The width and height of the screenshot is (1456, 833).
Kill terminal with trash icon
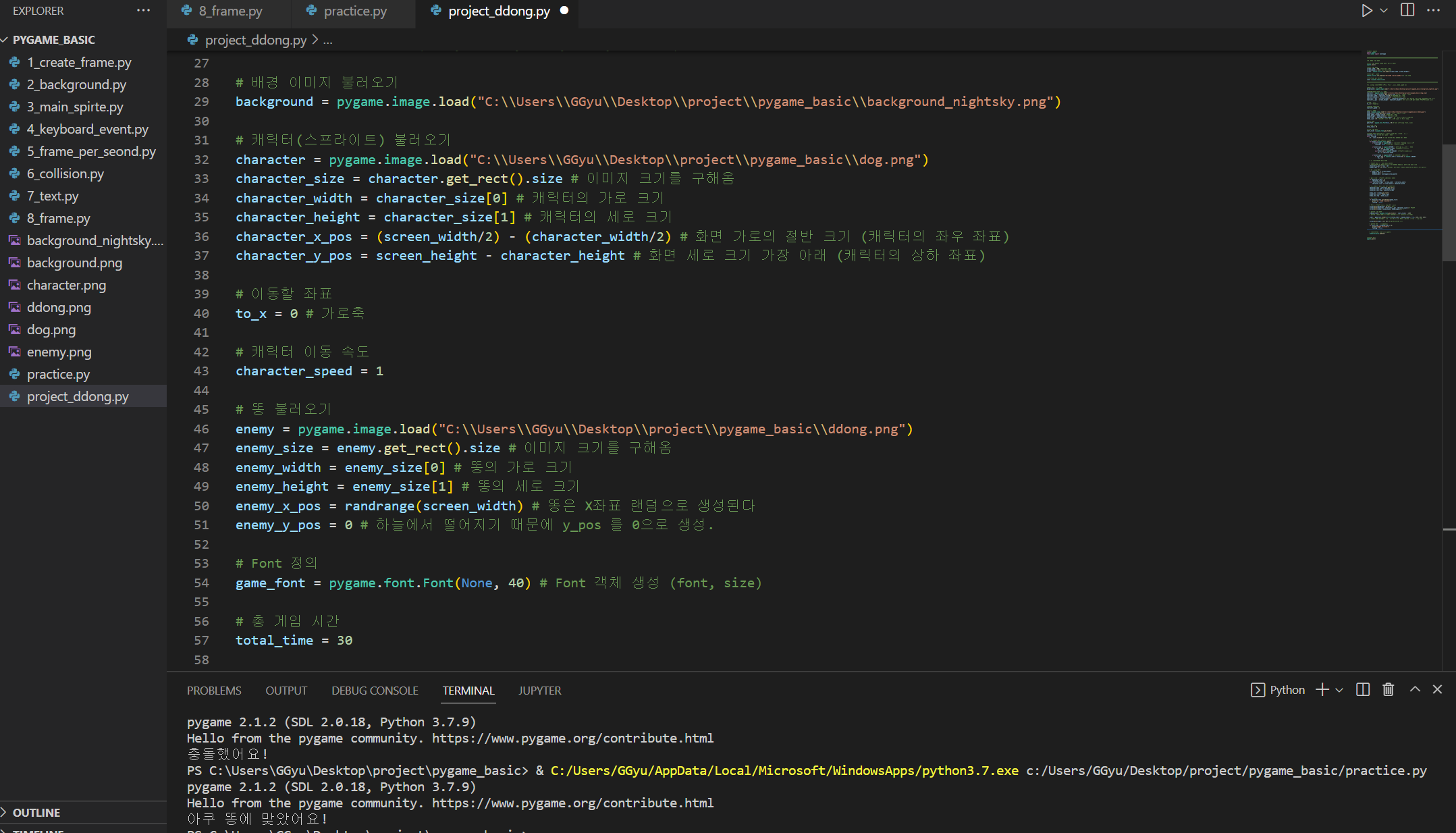pos(1388,689)
